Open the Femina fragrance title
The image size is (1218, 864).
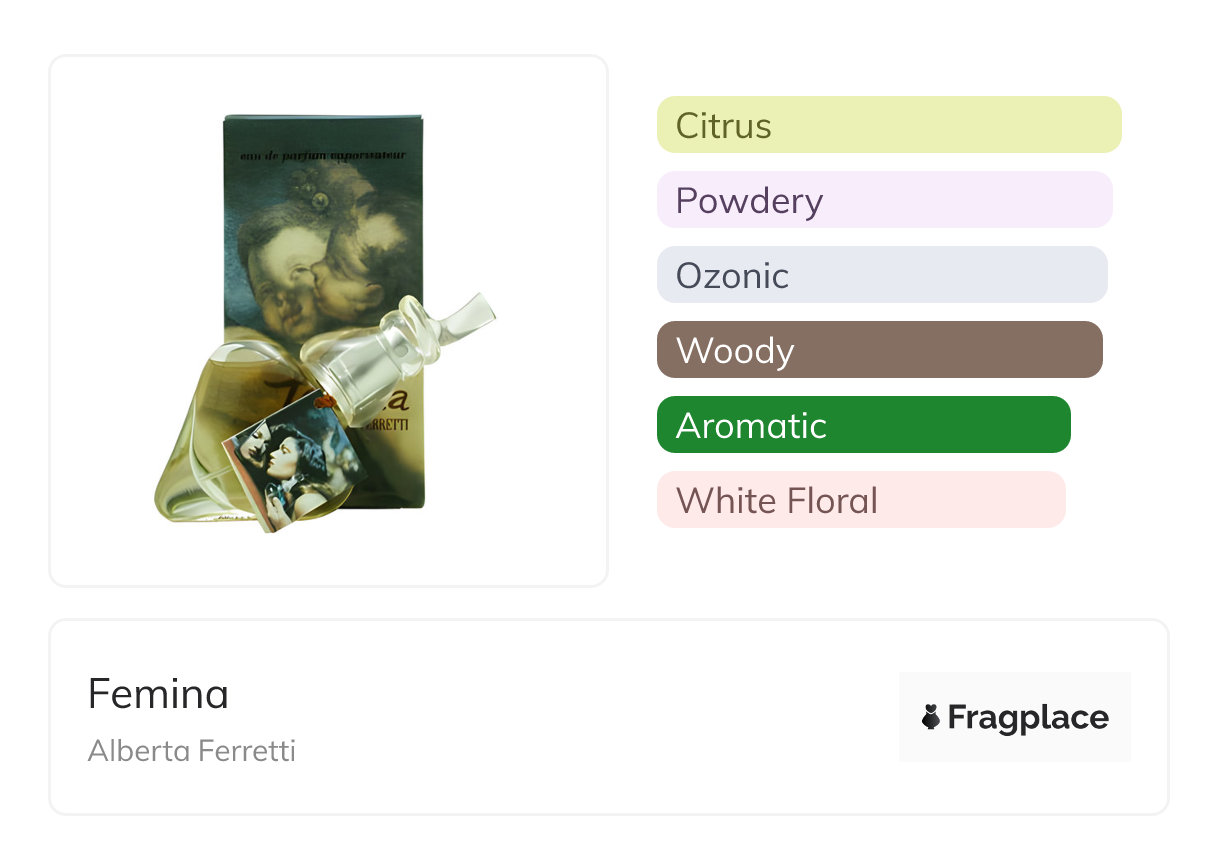(x=158, y=693)
